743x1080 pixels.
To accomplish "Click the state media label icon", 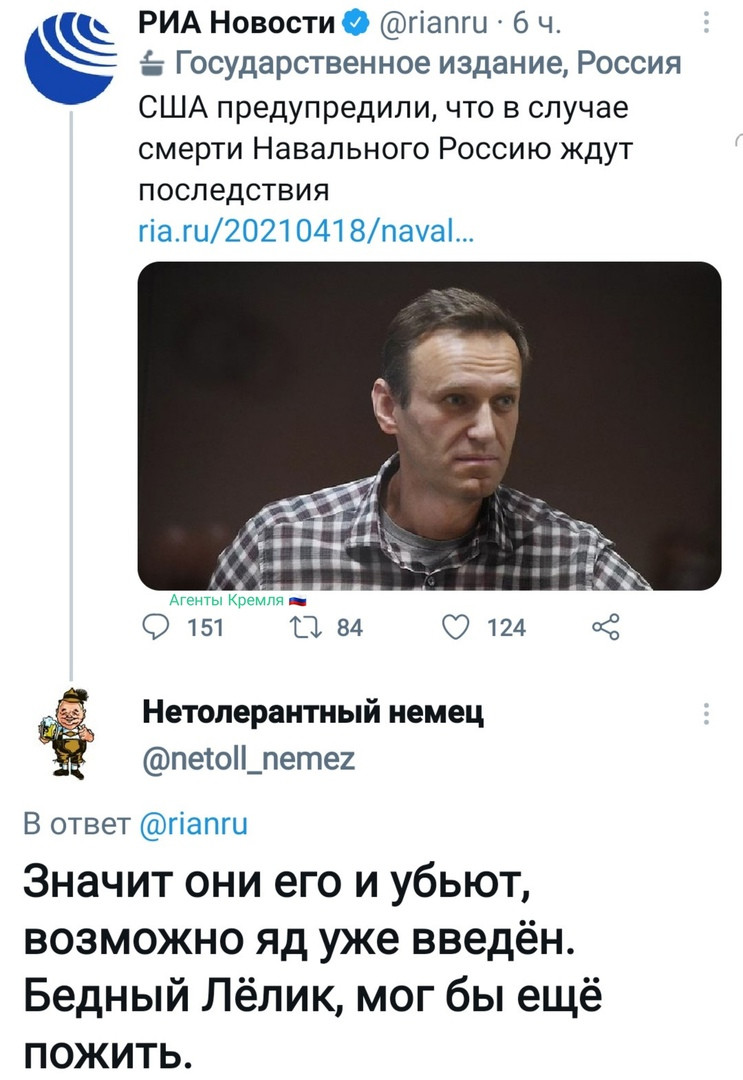I will 151,65.
